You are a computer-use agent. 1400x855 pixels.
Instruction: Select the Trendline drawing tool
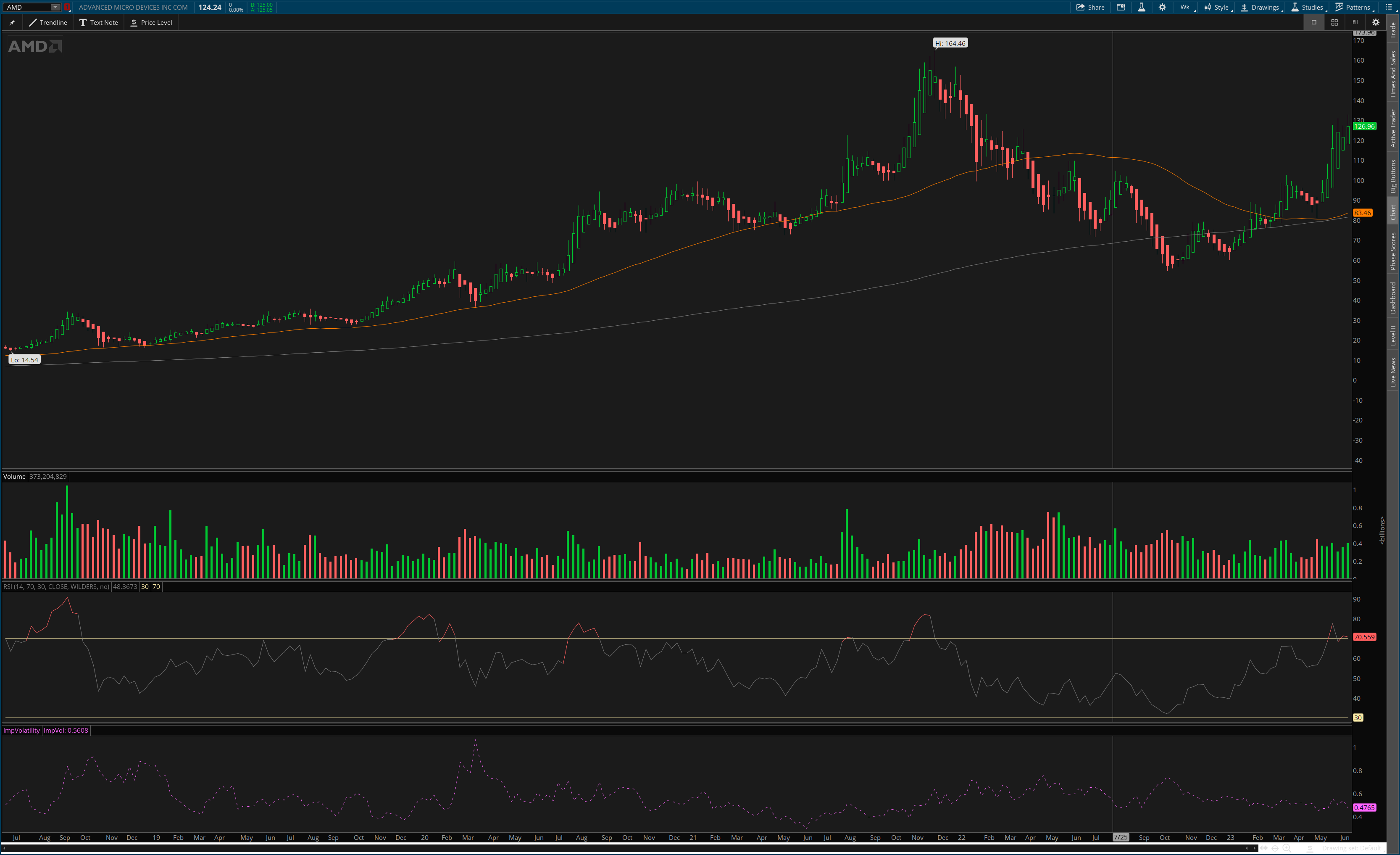[48, 23]
